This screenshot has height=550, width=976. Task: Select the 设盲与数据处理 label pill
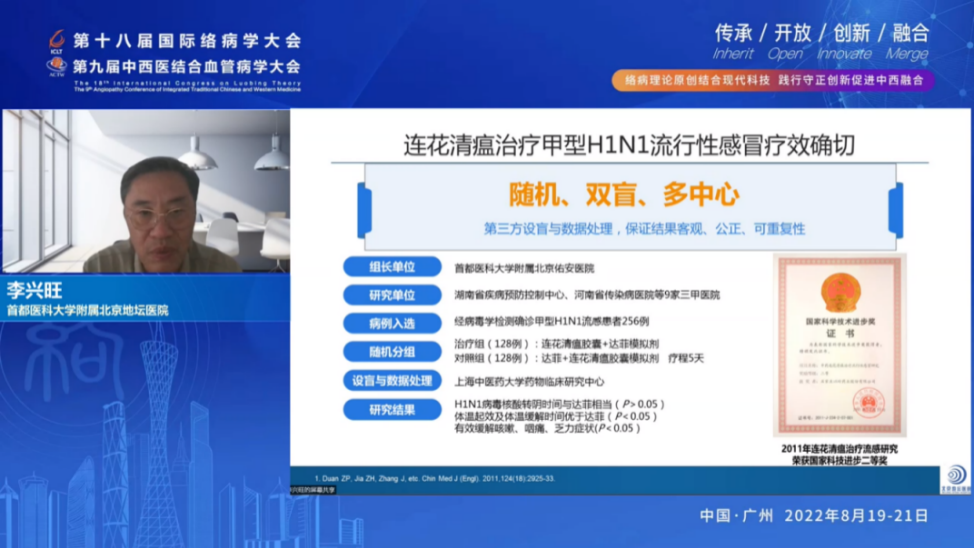(x=391, y=380)
